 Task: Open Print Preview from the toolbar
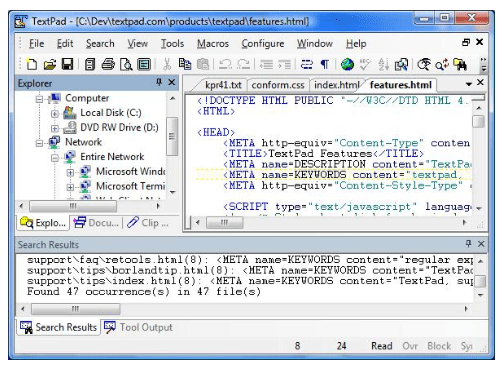[126, 64]
